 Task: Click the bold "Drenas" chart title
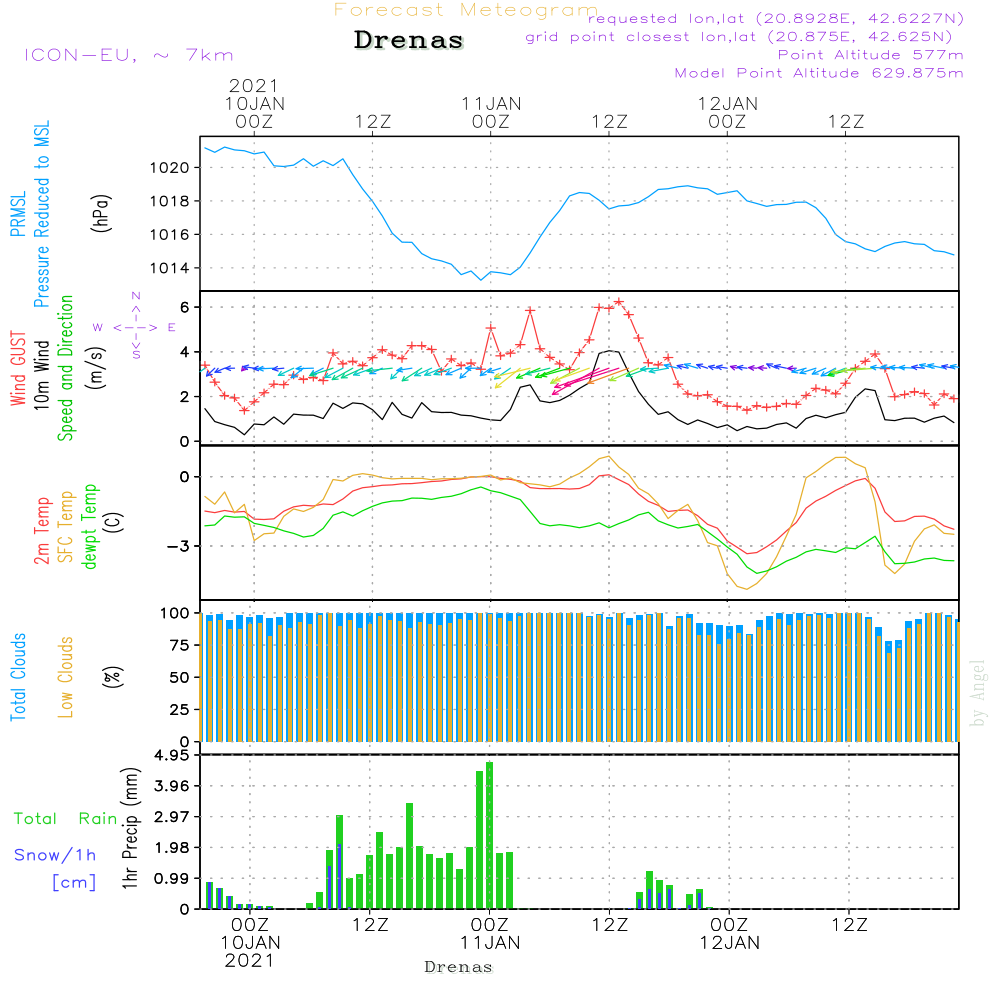409,40
